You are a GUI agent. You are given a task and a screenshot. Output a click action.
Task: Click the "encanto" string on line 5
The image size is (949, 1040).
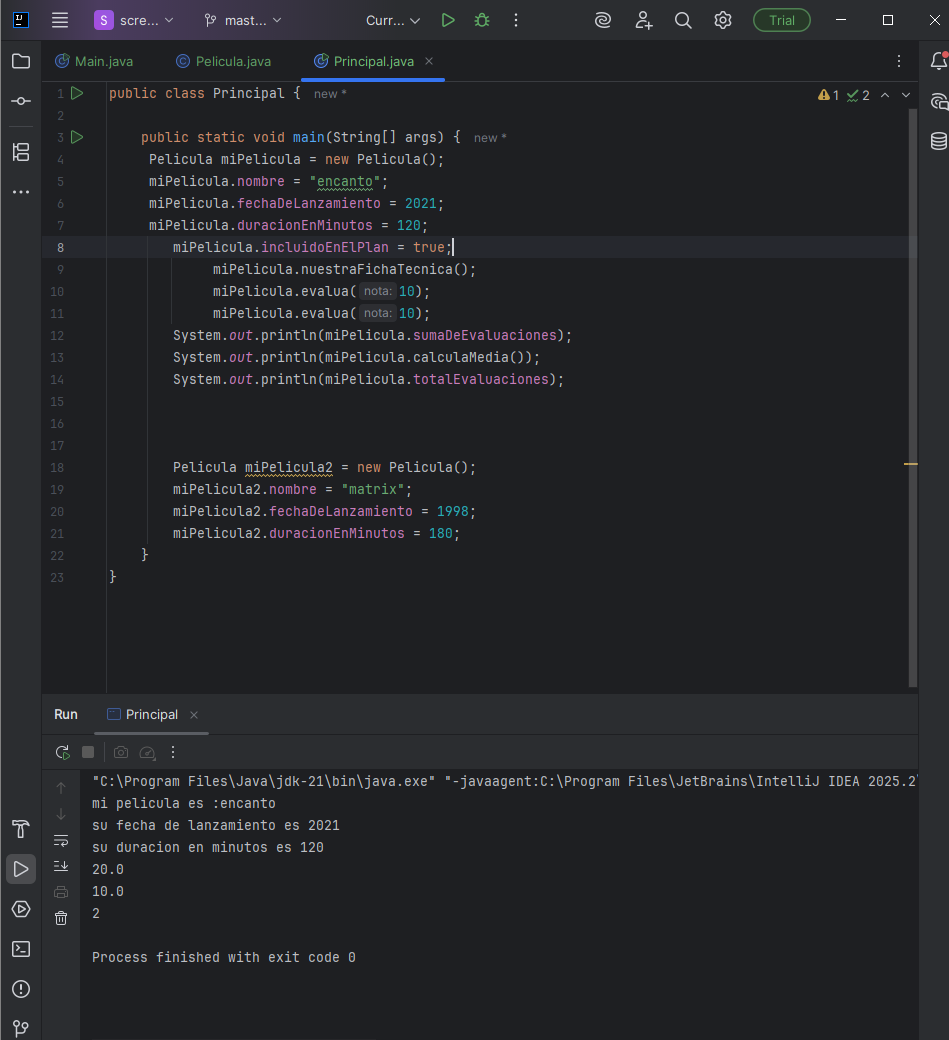(344, 181)
